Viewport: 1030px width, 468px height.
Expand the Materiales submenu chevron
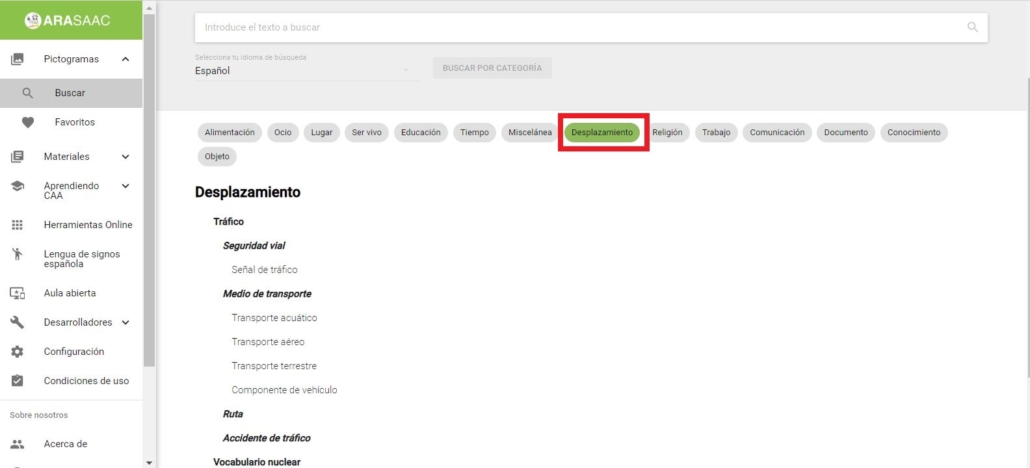(x=125, y=156)
